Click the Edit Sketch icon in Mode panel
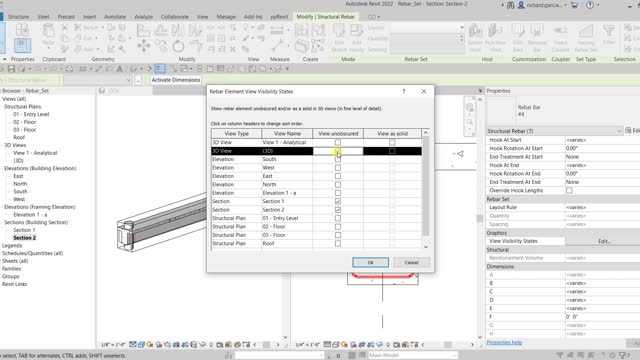Screen dimensions: 640x360 tap(339, 38)
